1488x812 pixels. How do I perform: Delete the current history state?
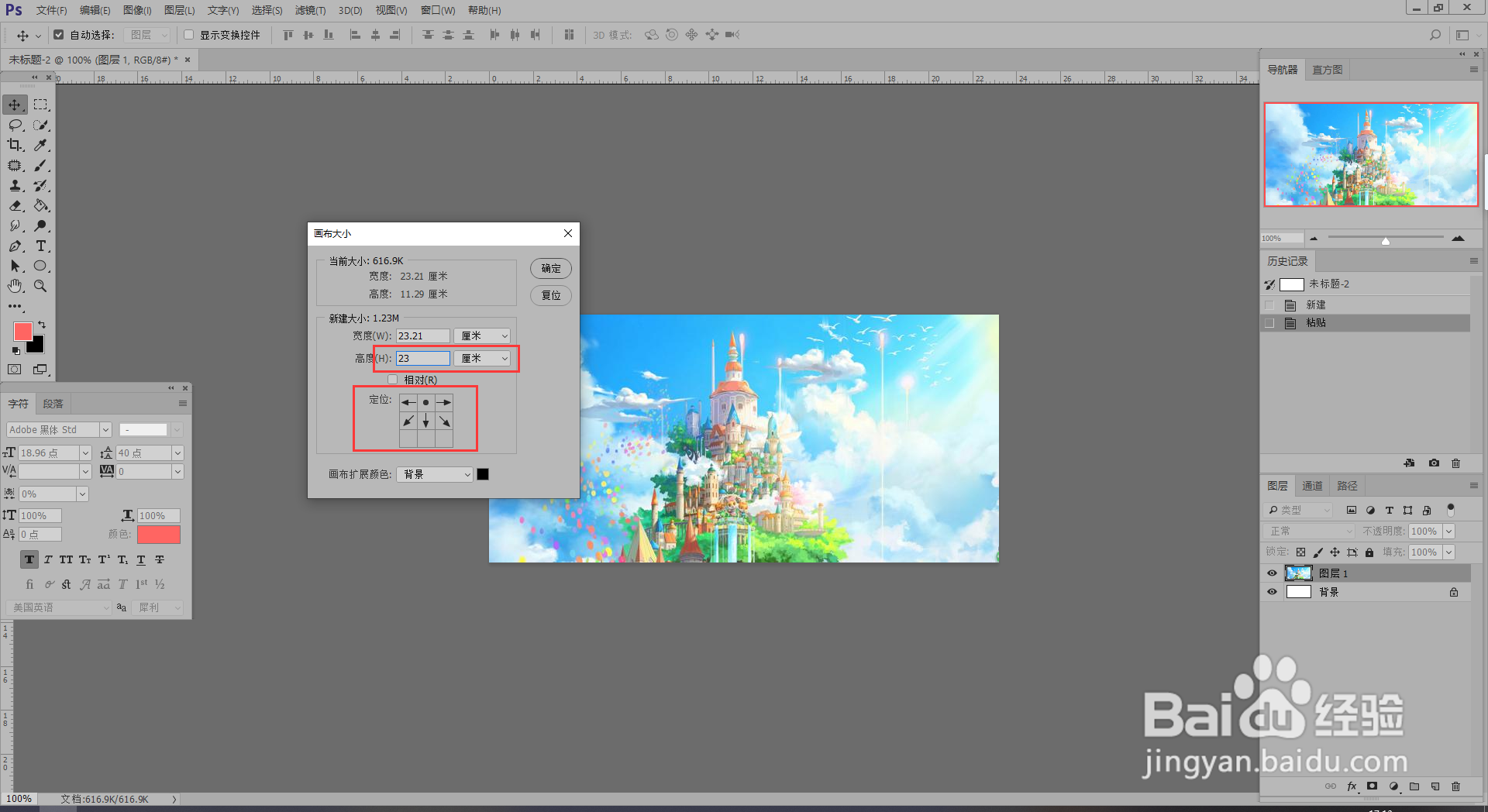tap(1455, 463)
